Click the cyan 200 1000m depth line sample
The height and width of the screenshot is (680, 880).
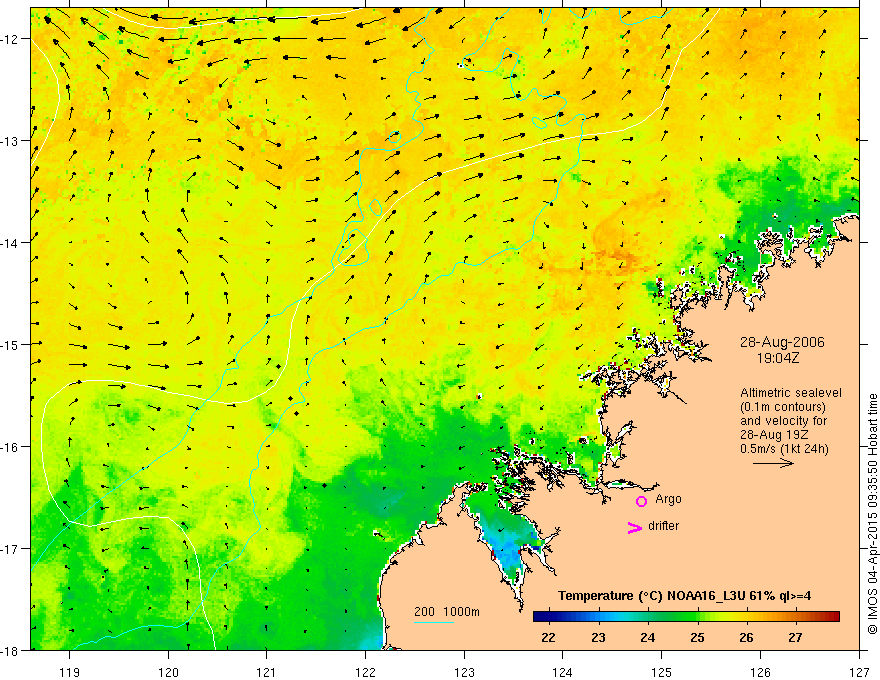coord(434,622)
